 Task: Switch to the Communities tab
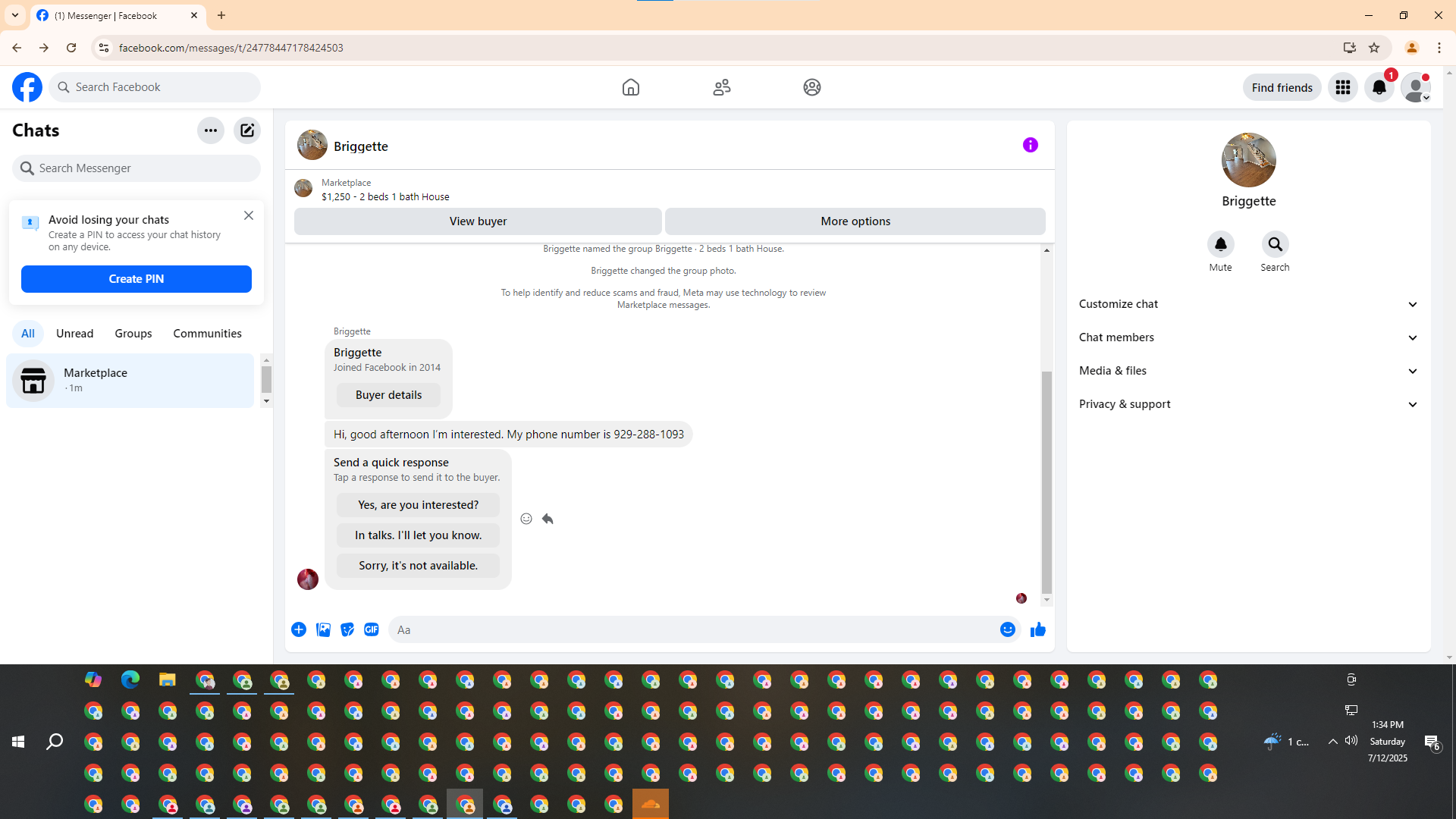pyautogui.click(x=207, y=334)
